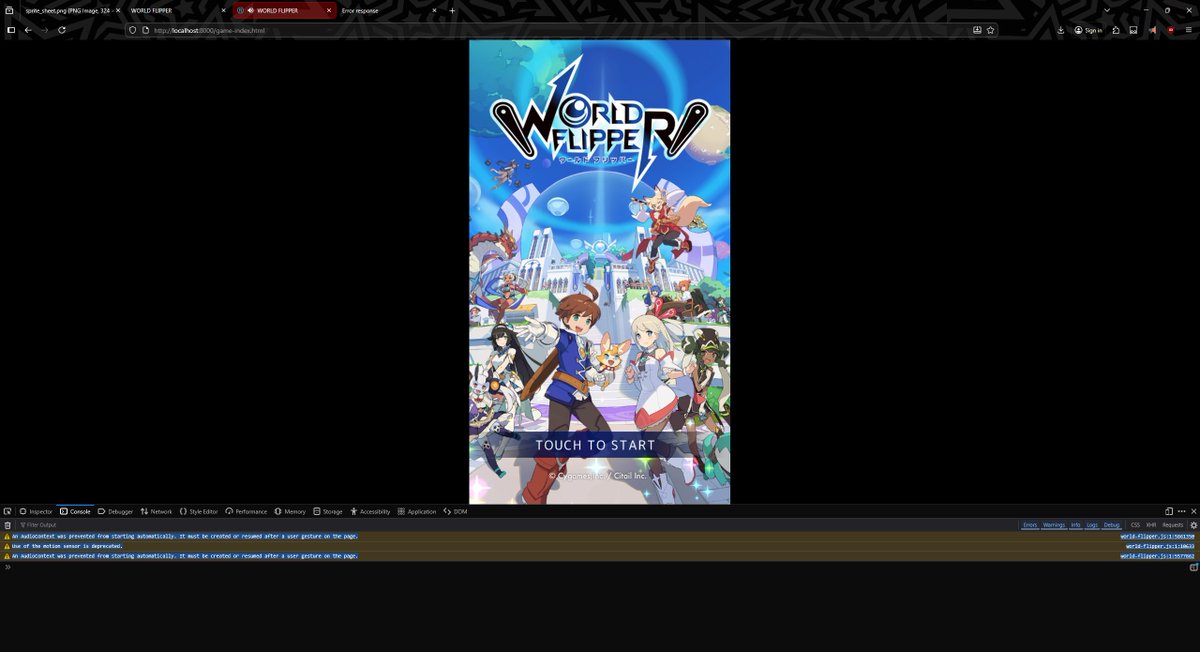The height and width of the screenshot is (652, 1200).
Task: Toggle the Info console filter
Action: [x=1076, y=525]
